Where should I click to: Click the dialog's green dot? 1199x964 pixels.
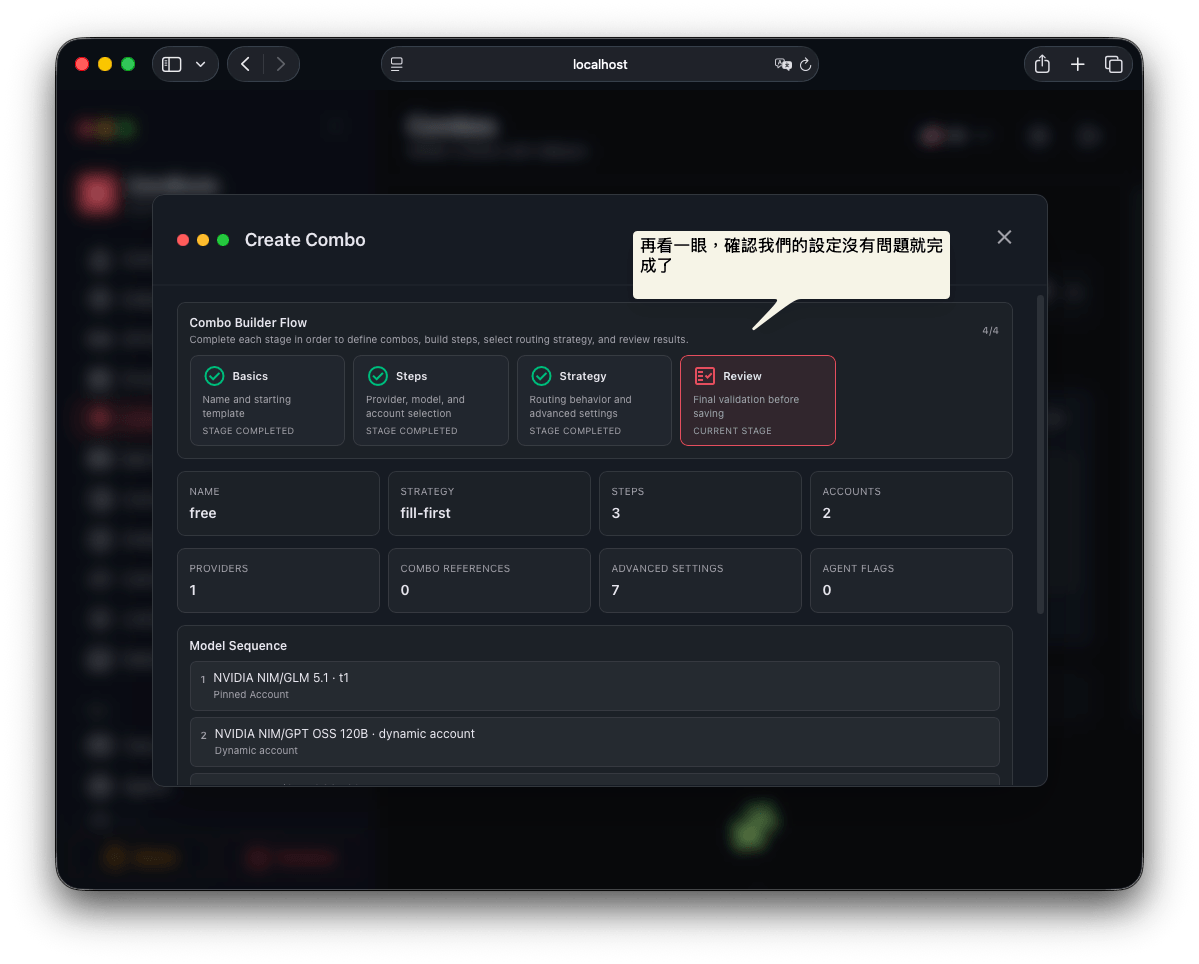pos(223,240)
